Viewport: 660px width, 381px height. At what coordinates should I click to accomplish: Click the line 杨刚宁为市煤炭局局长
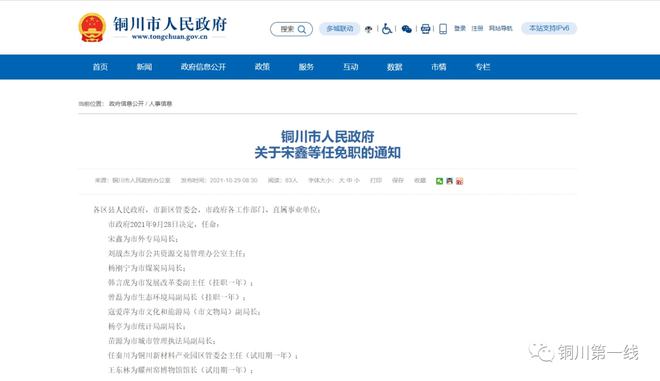pyautogui.click(x=147, y=268)
